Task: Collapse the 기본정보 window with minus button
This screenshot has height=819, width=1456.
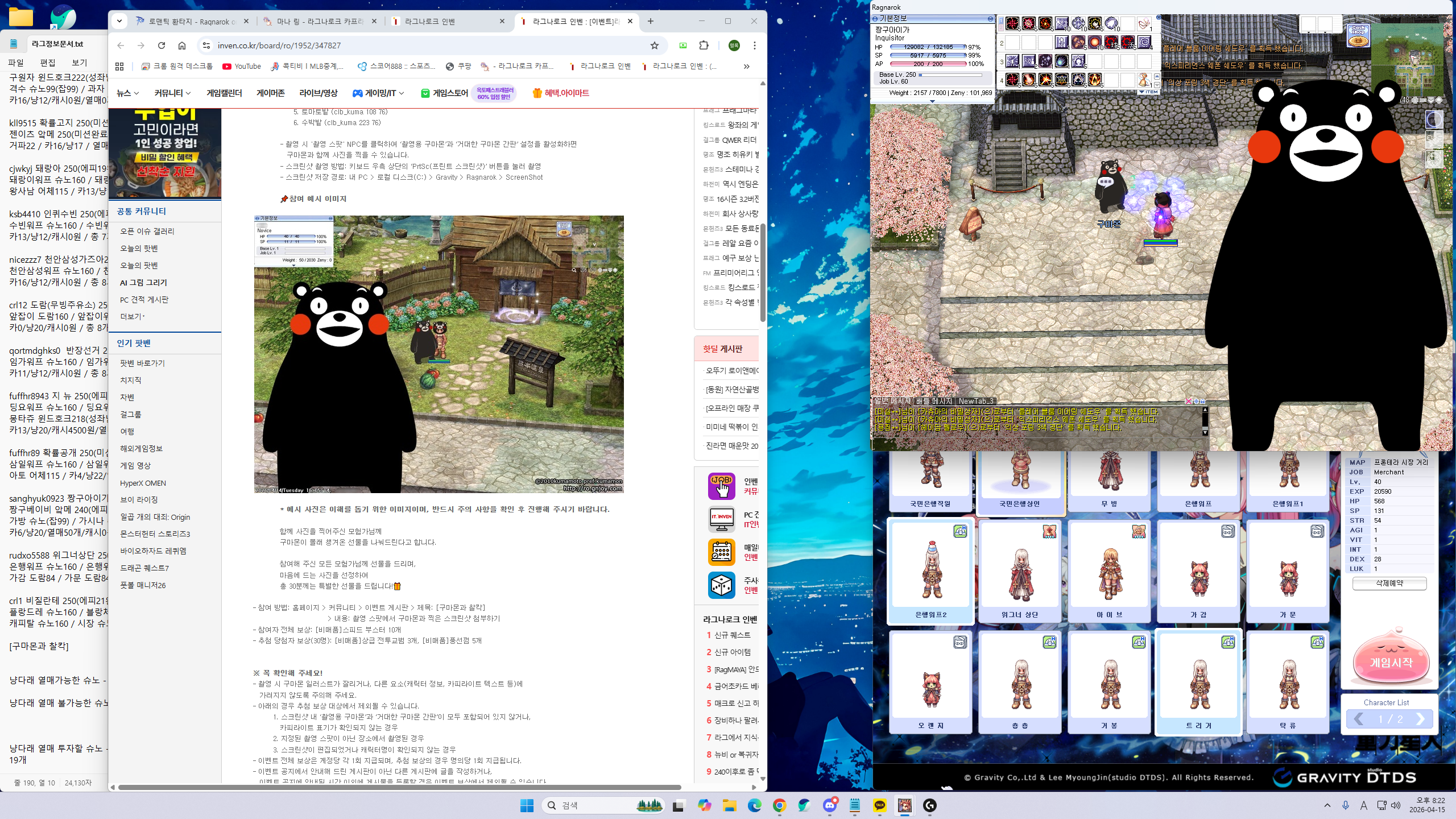Action: pos(990,19)
